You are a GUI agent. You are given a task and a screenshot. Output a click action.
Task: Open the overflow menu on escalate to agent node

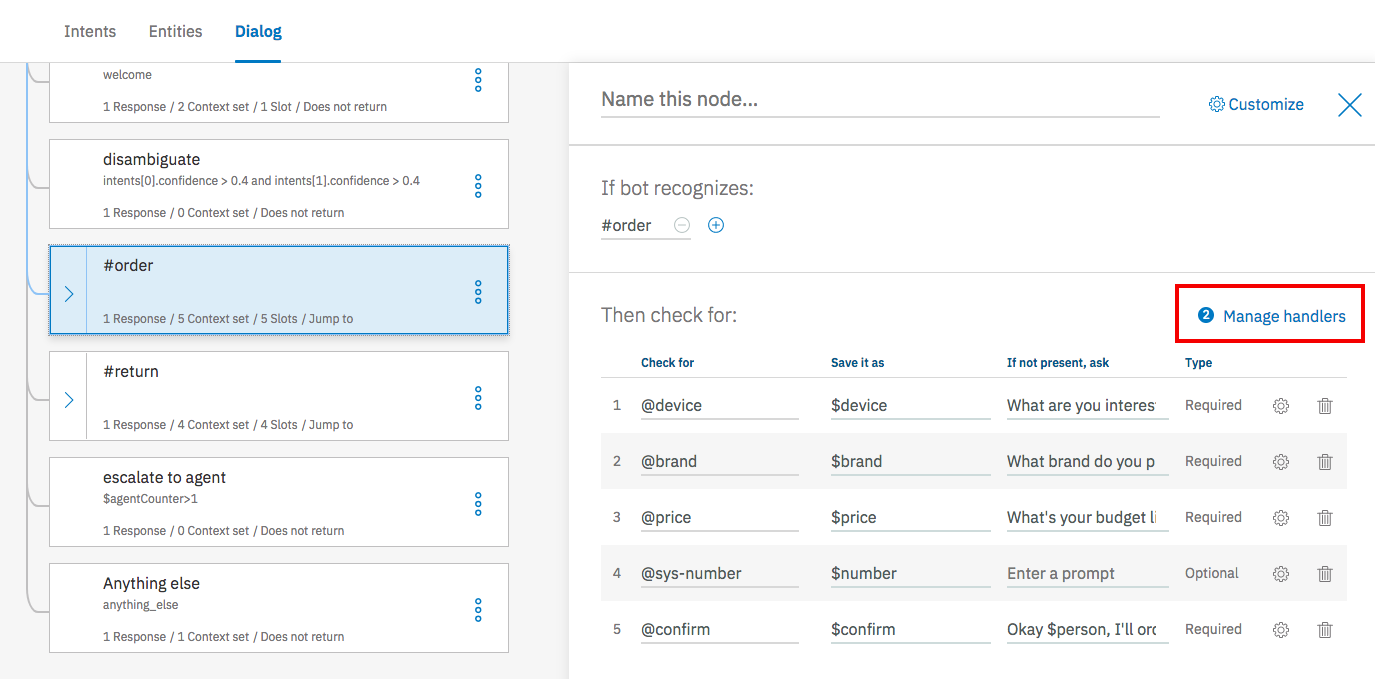(x=478, y=502)
